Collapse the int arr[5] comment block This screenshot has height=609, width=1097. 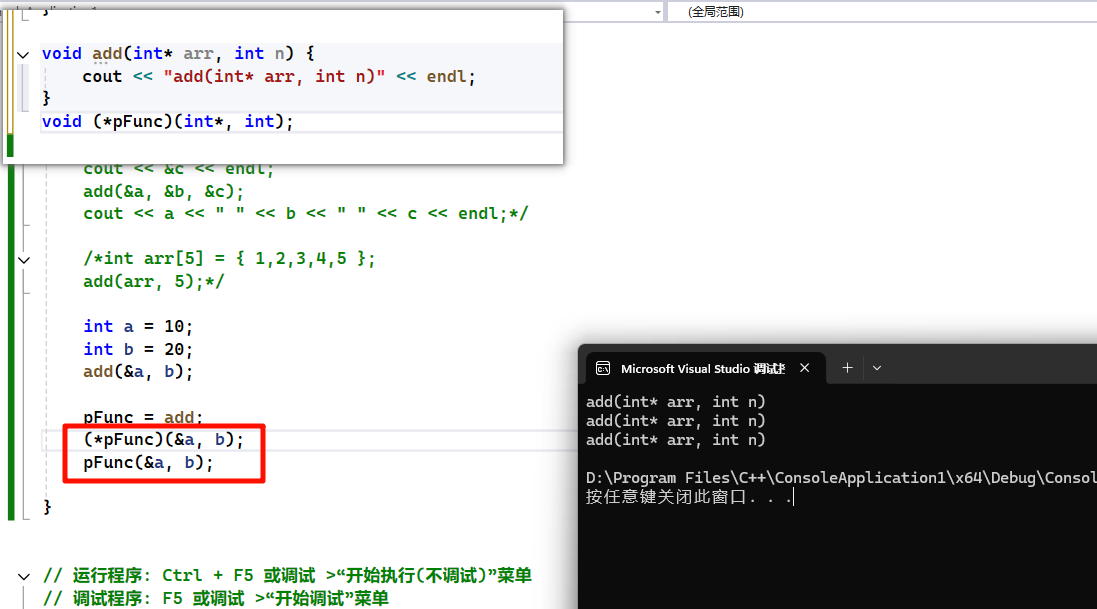pos(23,259)
